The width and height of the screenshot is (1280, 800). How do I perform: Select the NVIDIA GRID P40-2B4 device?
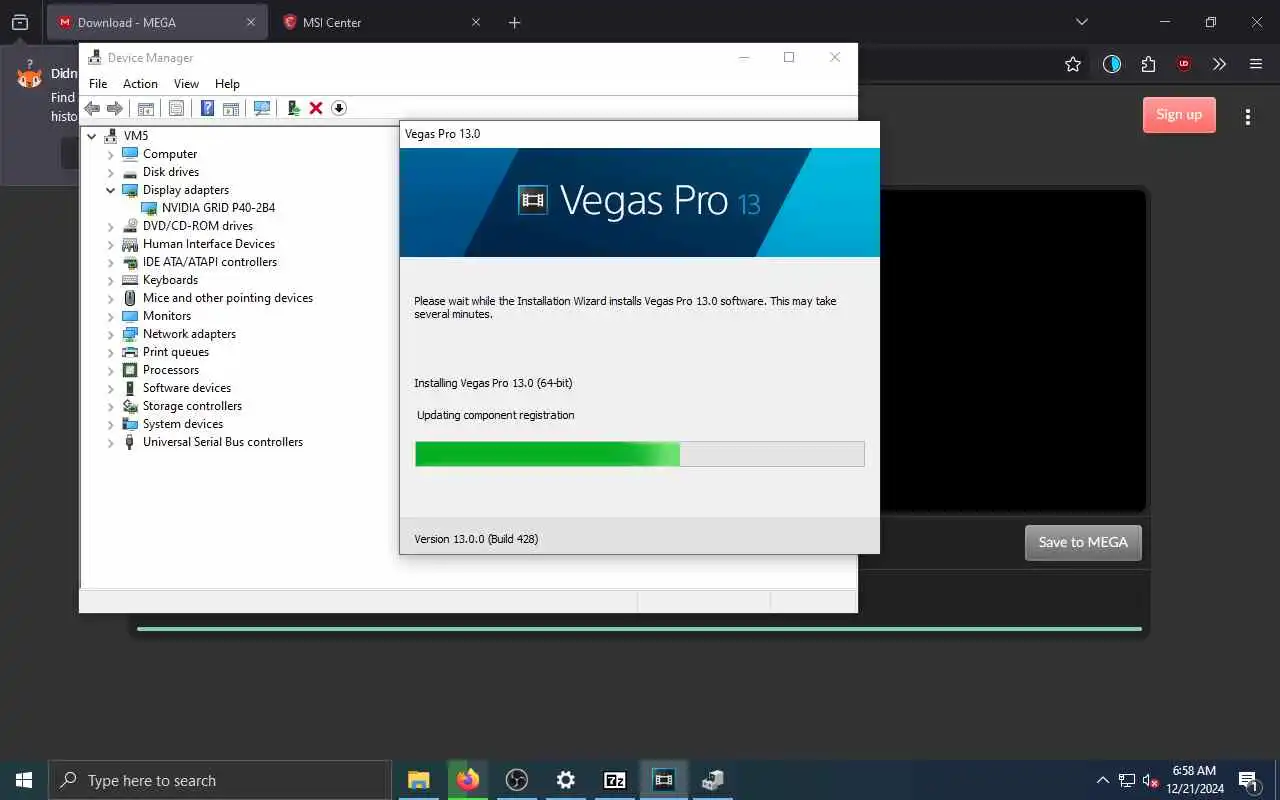click(218, 208)
